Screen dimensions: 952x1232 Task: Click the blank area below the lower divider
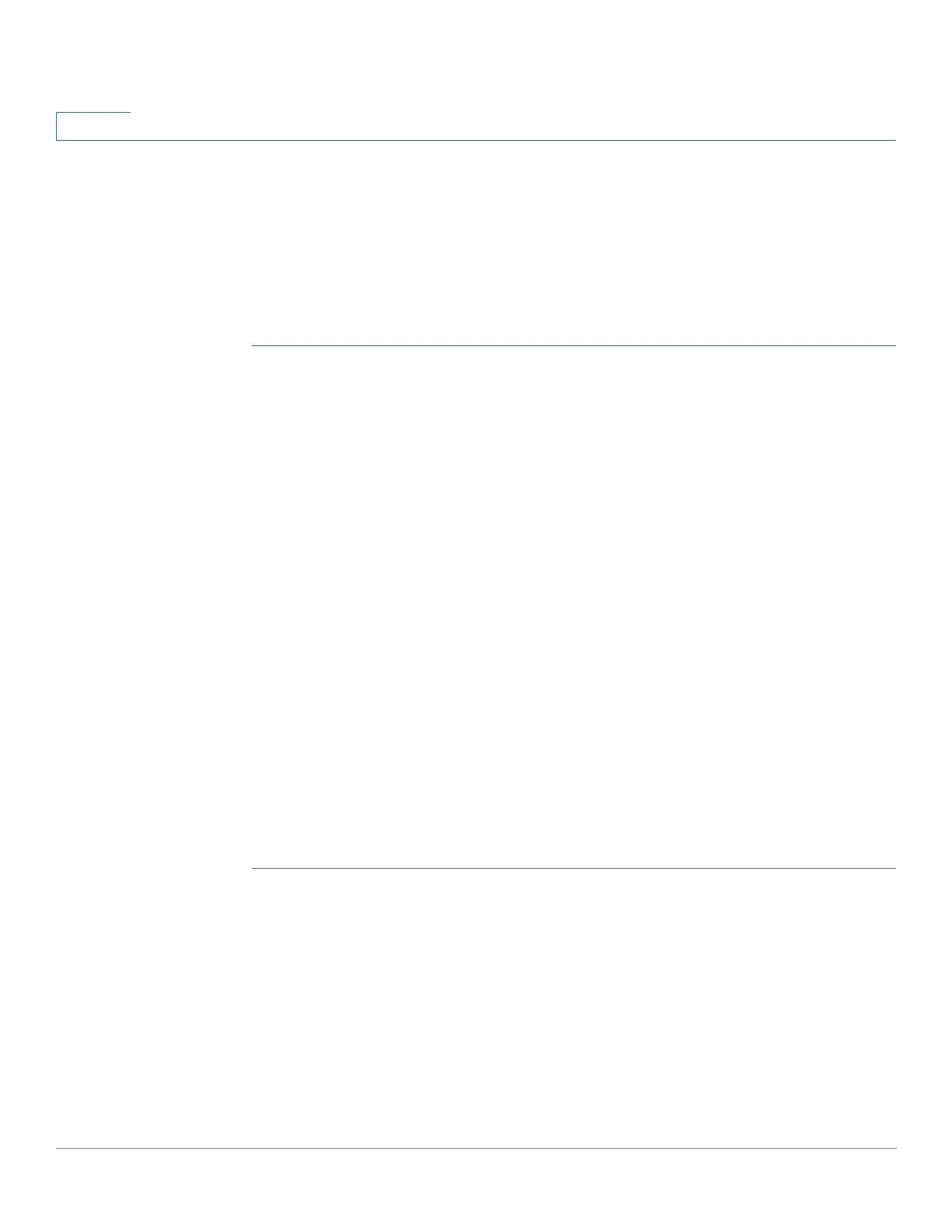tap(574, 1008)
